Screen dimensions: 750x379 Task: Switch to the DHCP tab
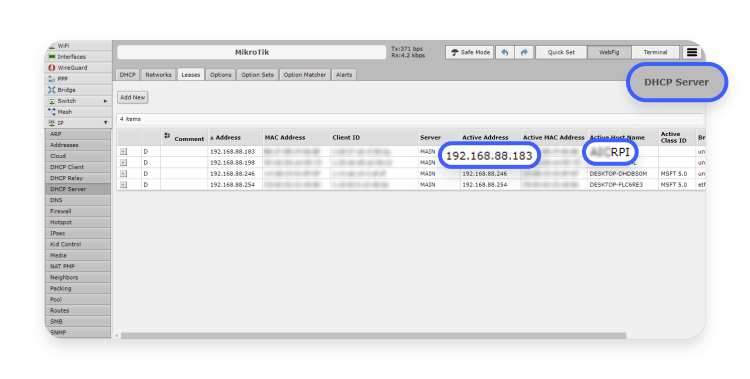coord(128,75)
